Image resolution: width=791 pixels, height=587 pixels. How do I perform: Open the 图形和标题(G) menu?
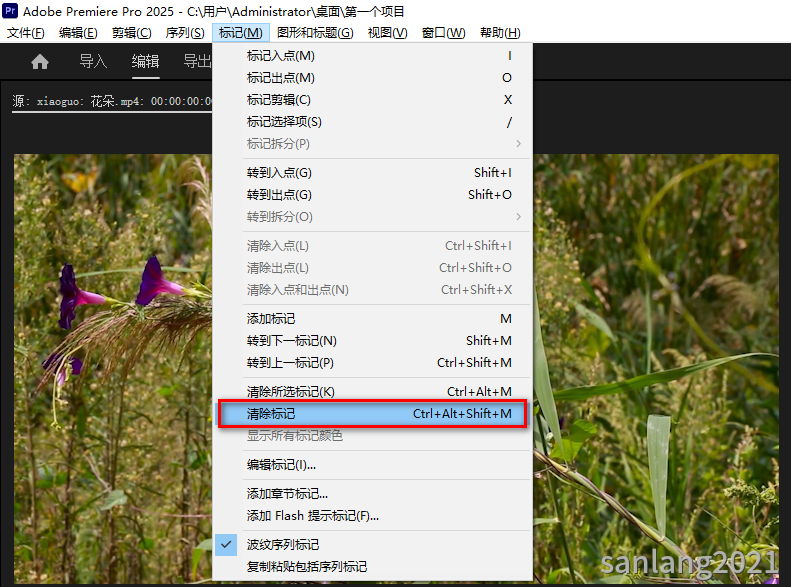tap(315, 33)
